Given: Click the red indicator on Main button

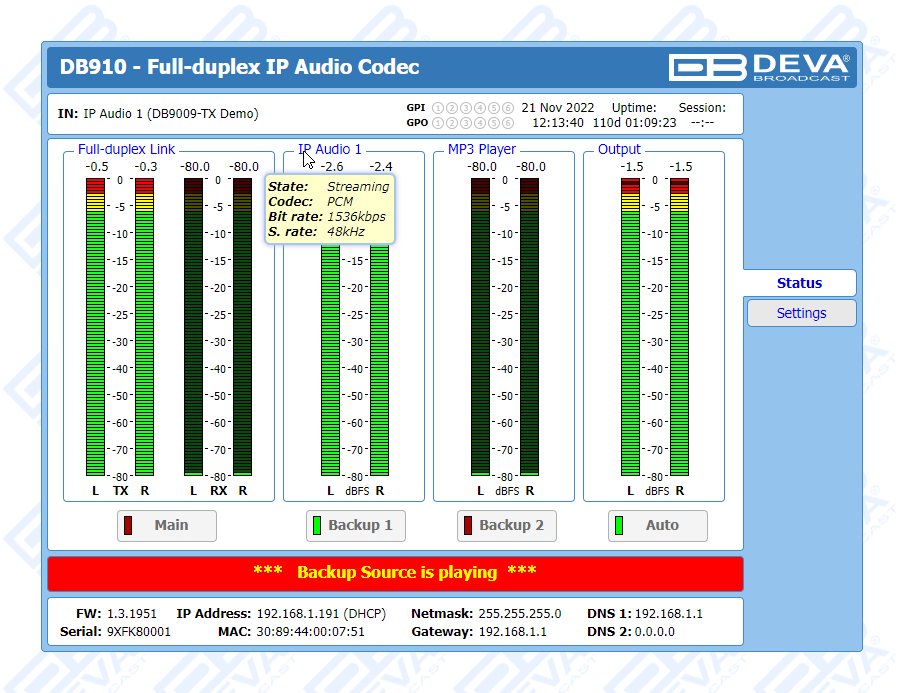Looking at the screenshot, I should [129, 526].
